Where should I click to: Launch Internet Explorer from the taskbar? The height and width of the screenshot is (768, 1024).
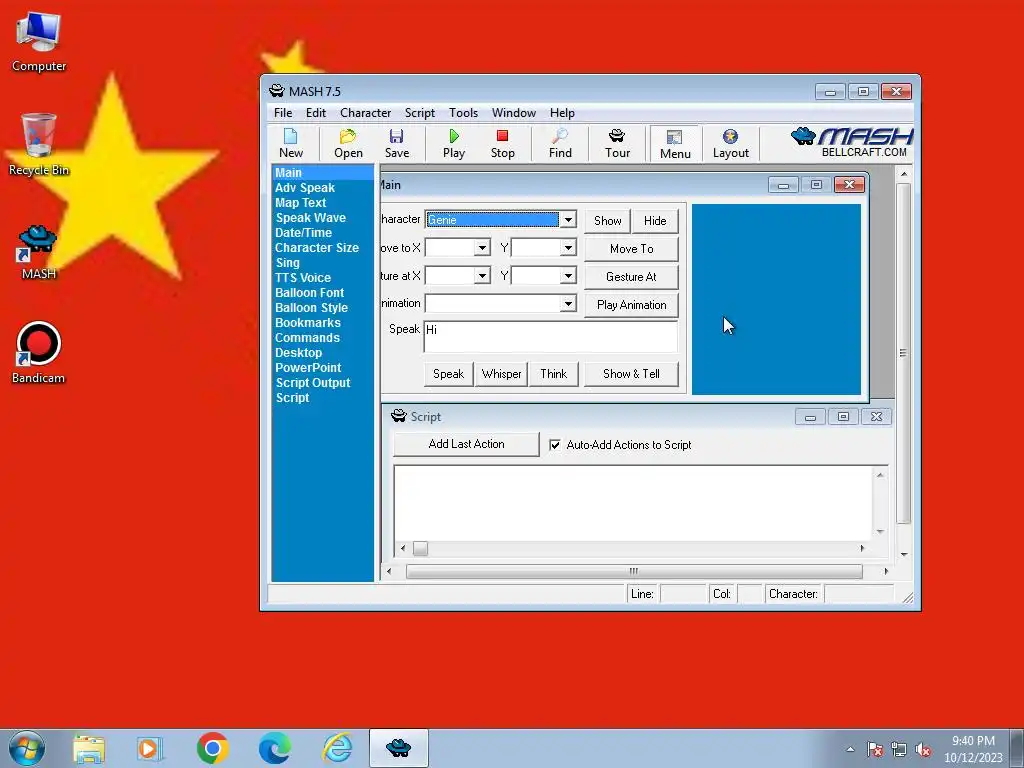(x=338, y=748)
